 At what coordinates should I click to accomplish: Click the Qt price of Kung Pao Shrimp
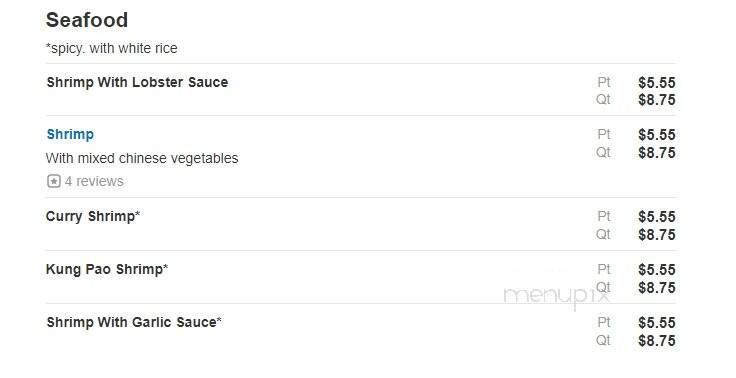click(x=656, y=288)
